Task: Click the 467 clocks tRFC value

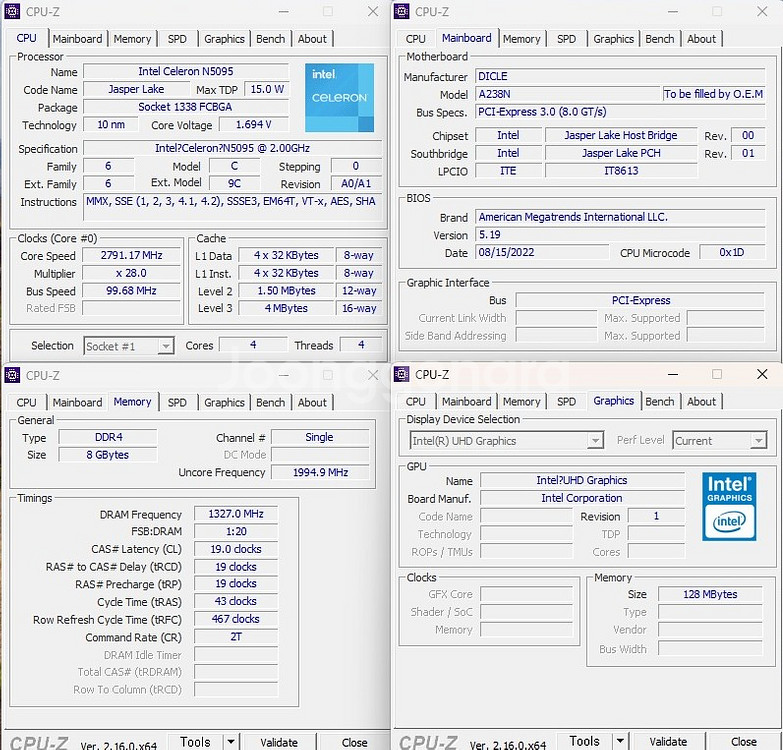Action: point(236,619)
